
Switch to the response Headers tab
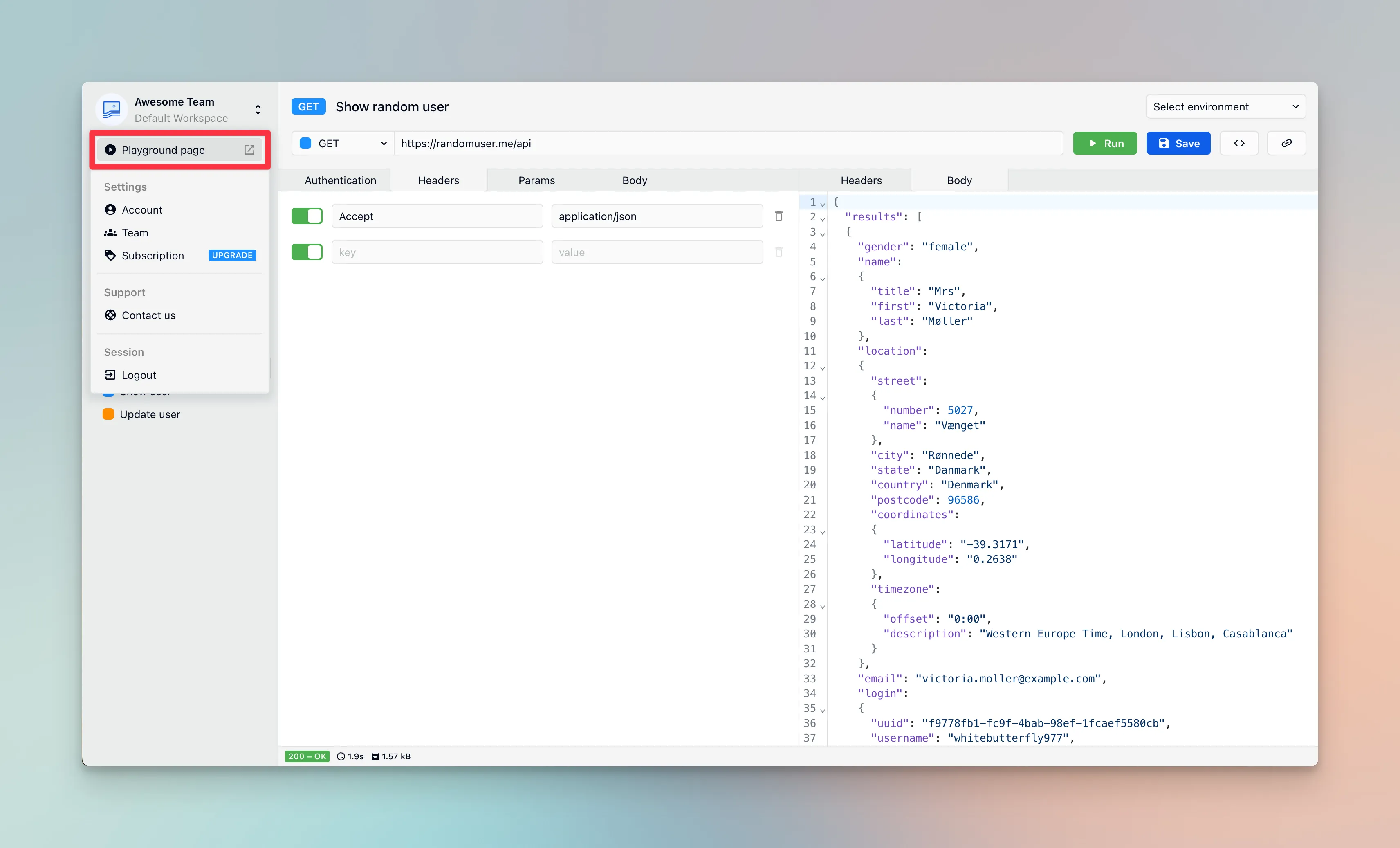coord(862,180)
